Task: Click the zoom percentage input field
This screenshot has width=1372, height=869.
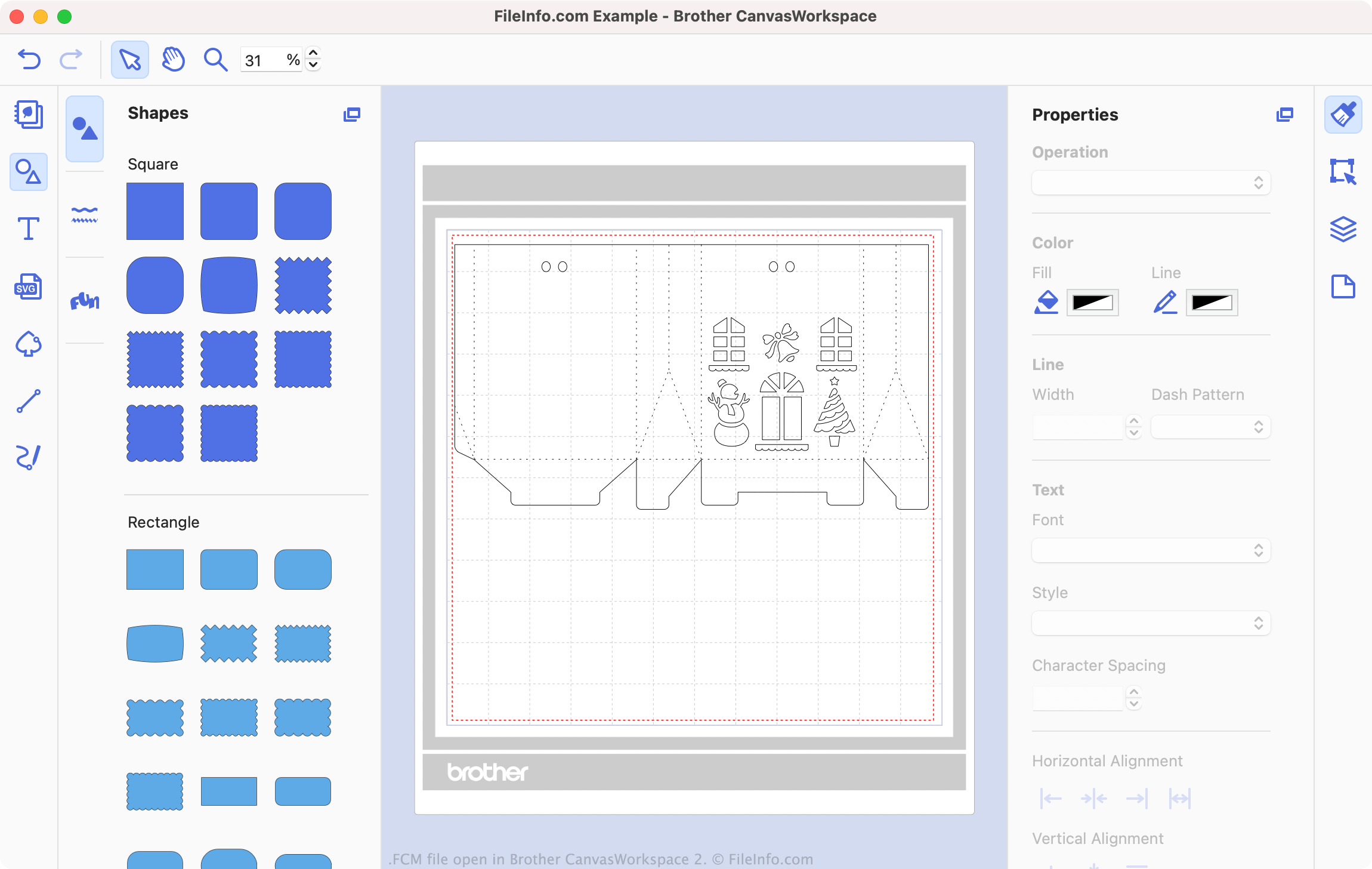Action: 262,60
